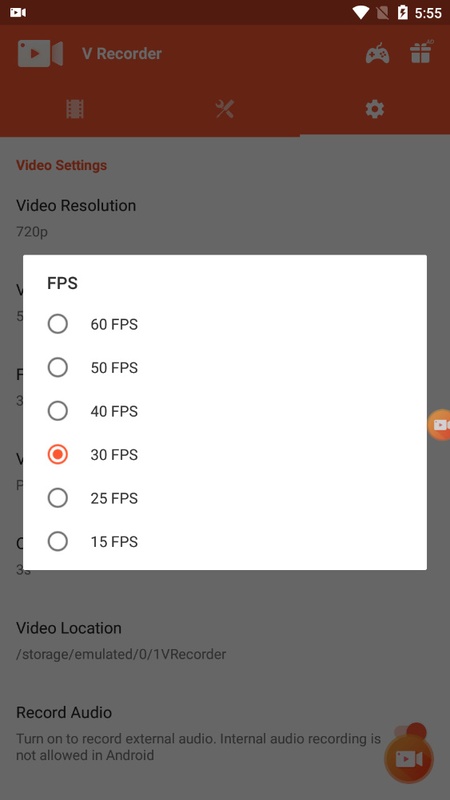The width and height of the screenshot is (450, 800).
Task: Tap the V Recorder logo icon
Action: [40, 54]
